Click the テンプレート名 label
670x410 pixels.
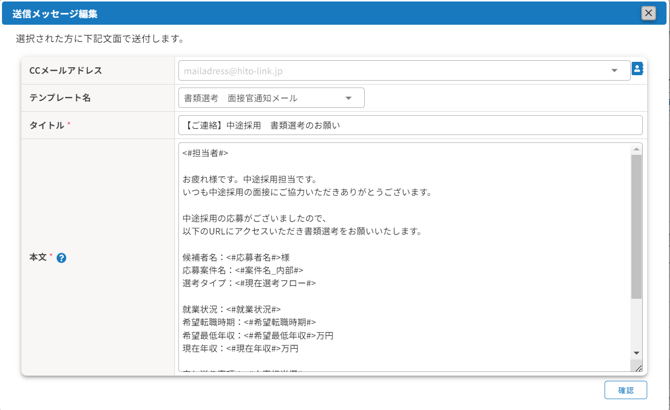tap(60, 98)
